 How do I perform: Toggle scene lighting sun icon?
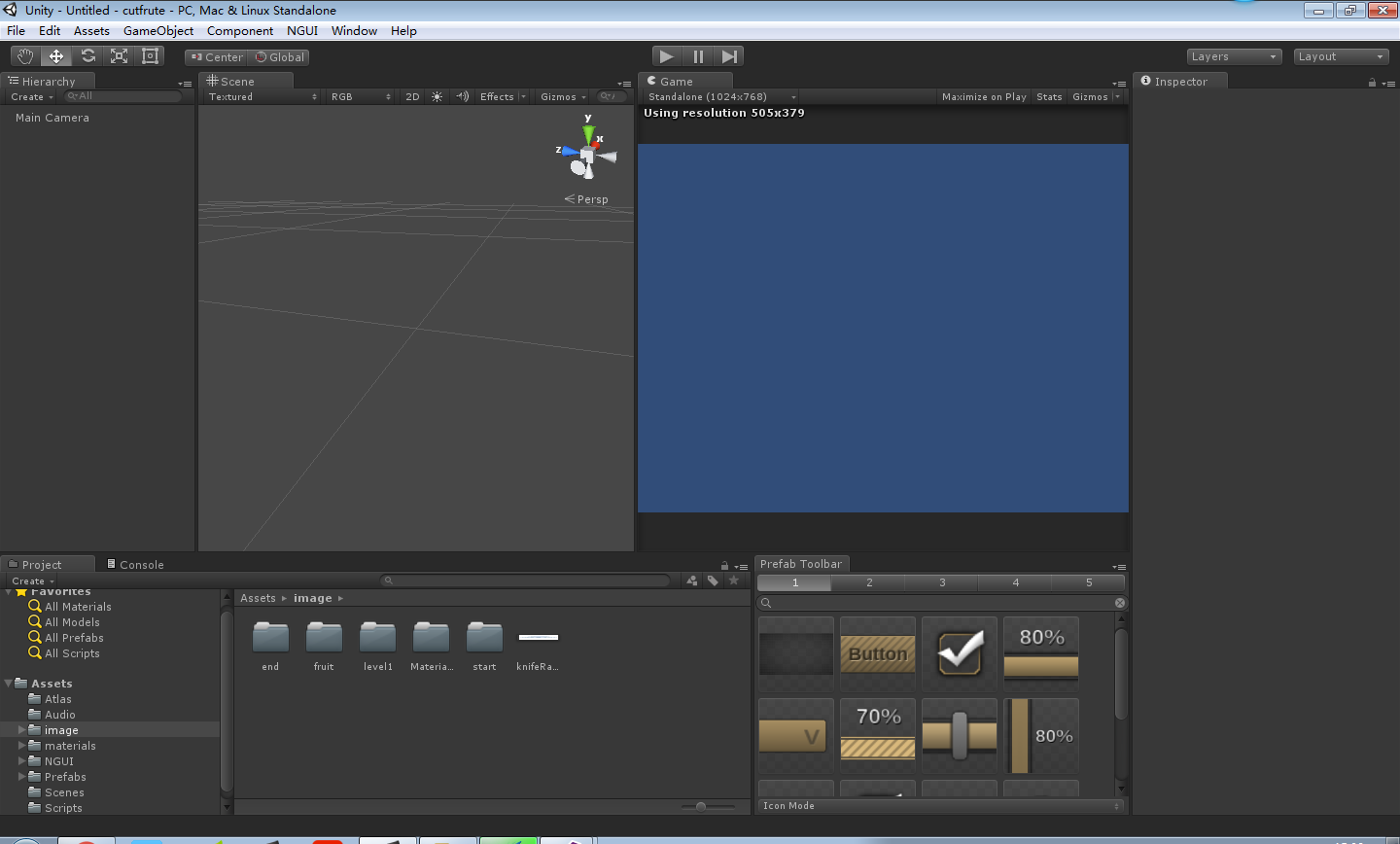coord(437,96)
